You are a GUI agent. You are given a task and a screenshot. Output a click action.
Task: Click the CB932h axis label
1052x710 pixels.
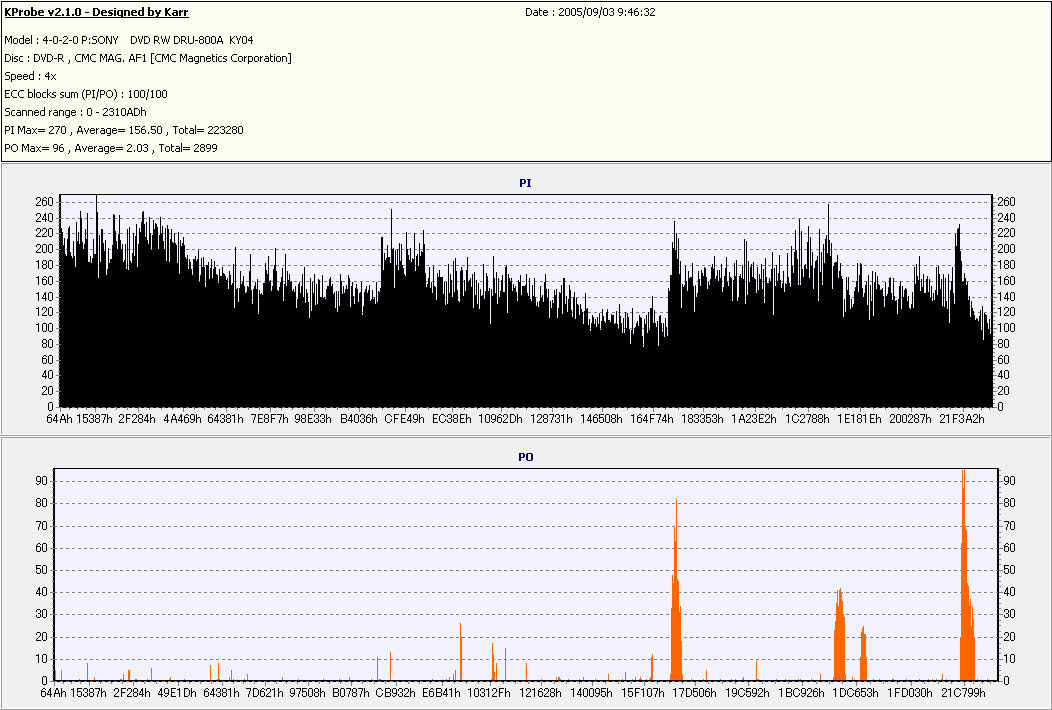(x=396, y=693)
